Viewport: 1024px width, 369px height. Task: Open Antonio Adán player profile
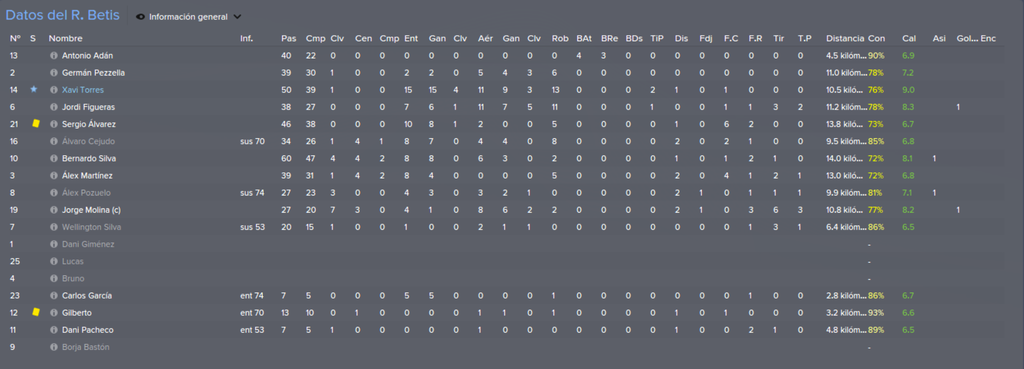click(x=87, y=56)
